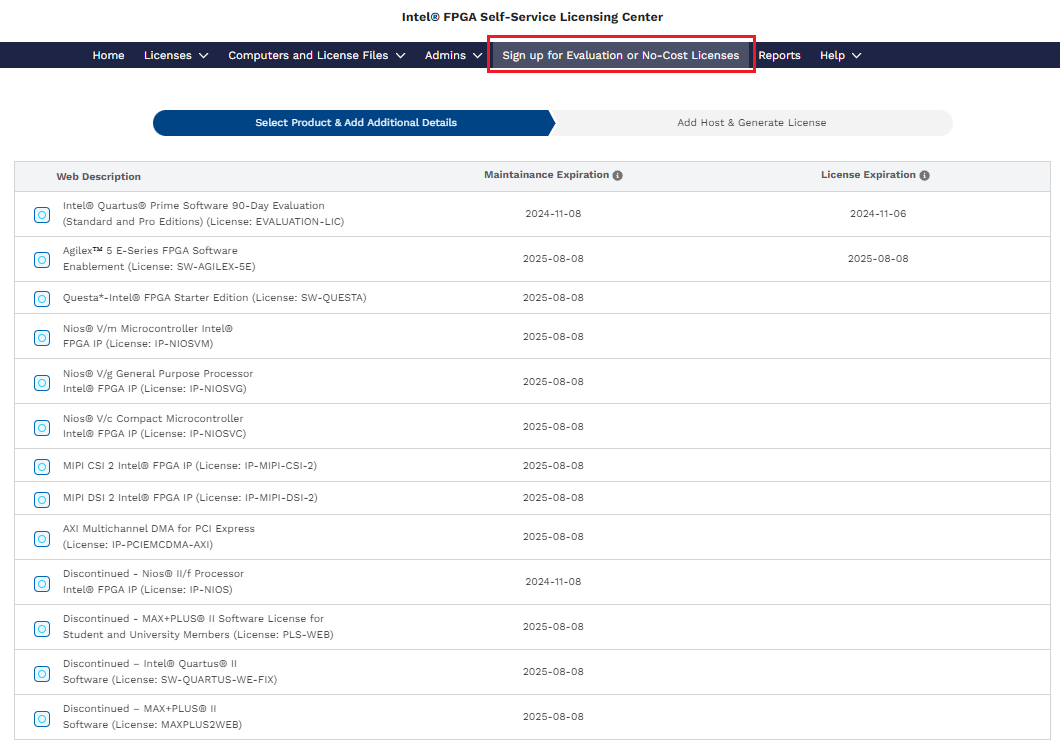Image resolution: width=1060 pixels, height=752 pixels.
Task: Select the Agilex 5 E-Series Software Enablement radio button
Action: [x=42, y=260]
